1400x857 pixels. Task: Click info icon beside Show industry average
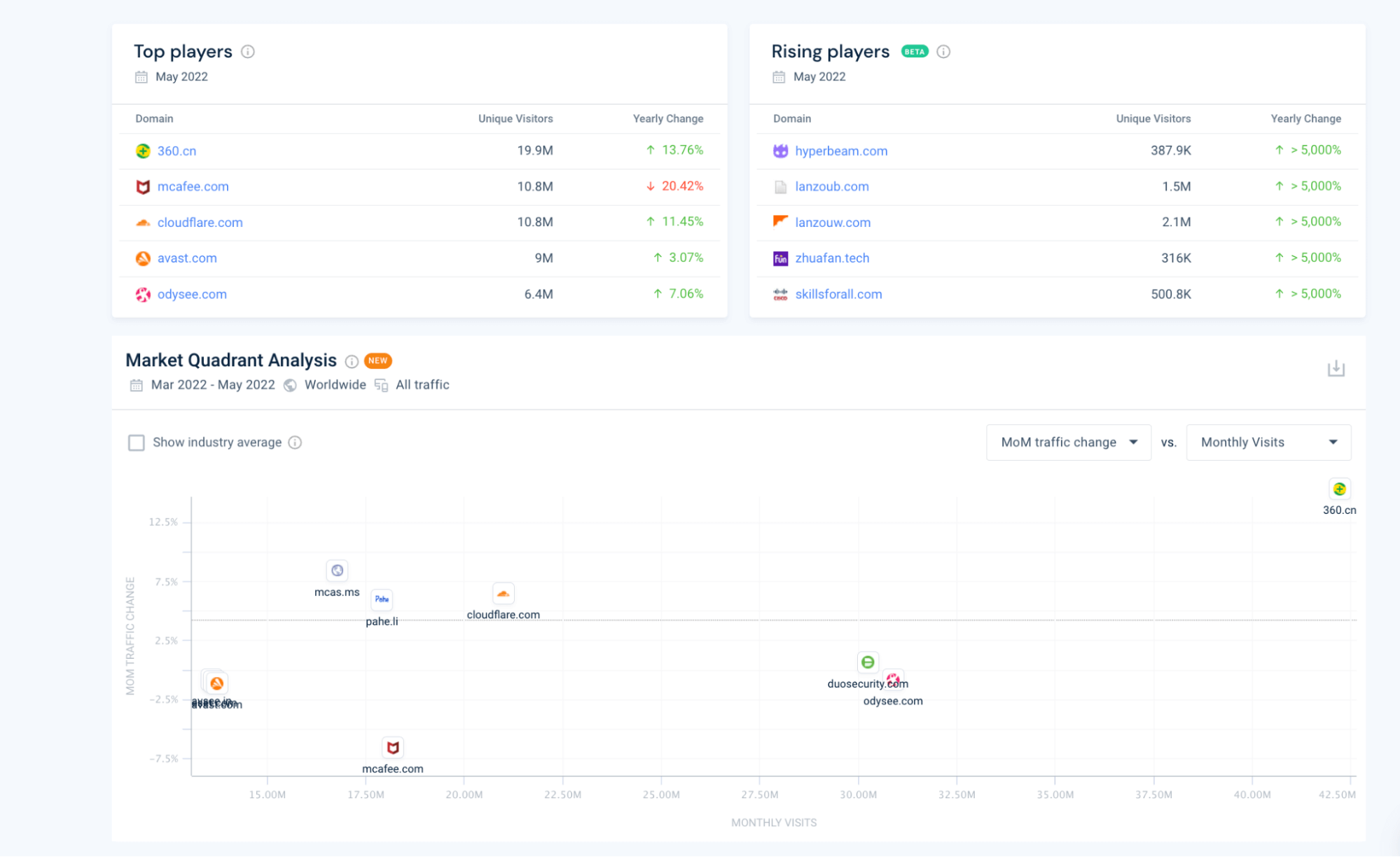(295, 443)
